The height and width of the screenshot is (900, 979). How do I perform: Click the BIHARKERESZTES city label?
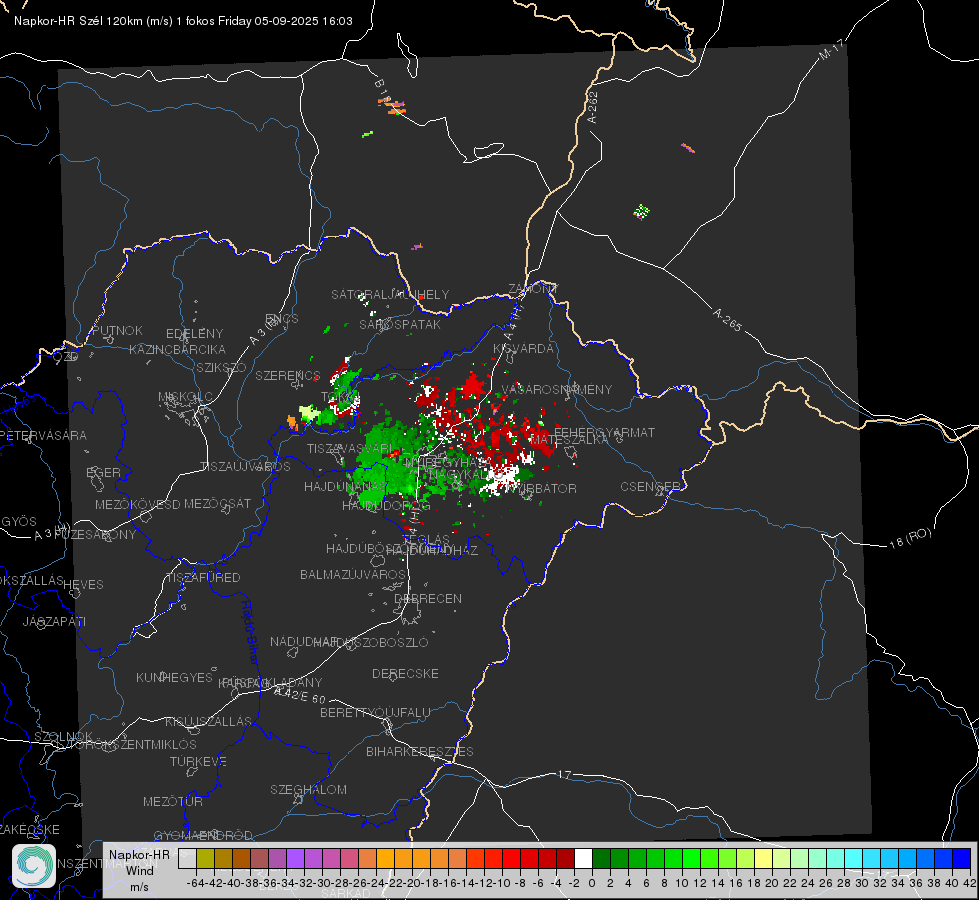420,751
